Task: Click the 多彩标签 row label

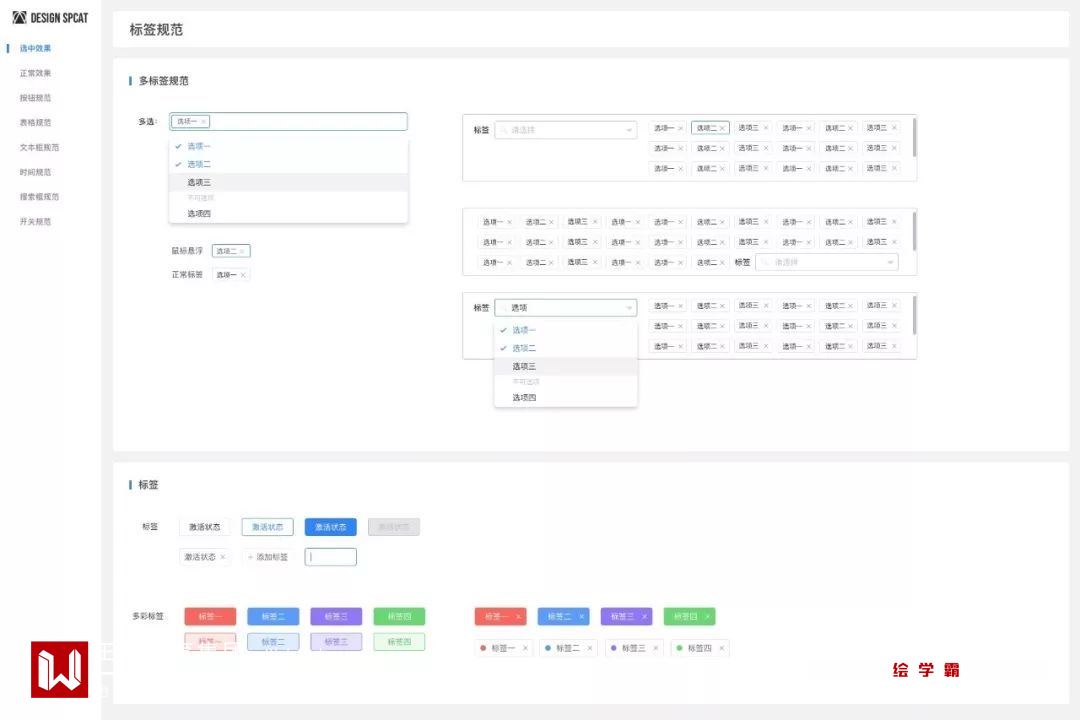Action: (x=148, y=617)
